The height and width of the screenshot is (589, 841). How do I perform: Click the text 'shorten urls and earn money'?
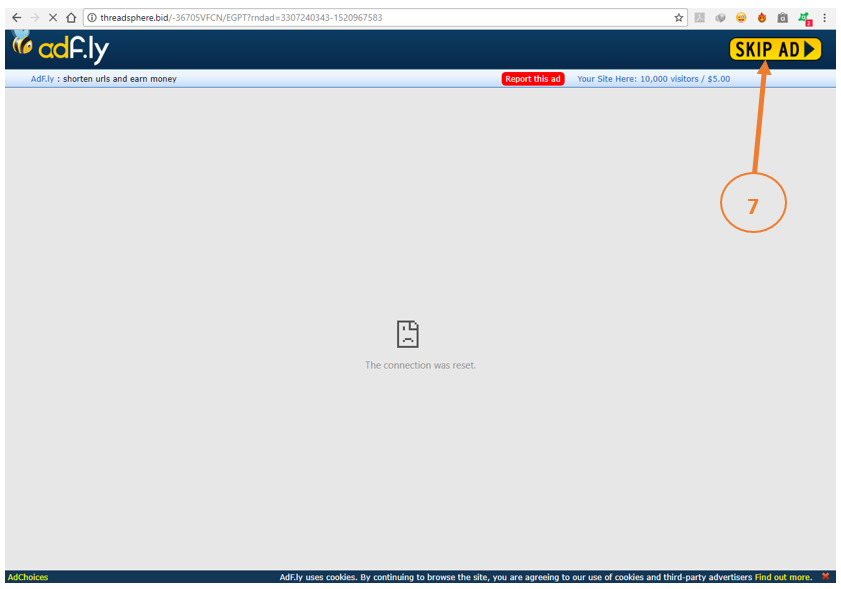120,79
